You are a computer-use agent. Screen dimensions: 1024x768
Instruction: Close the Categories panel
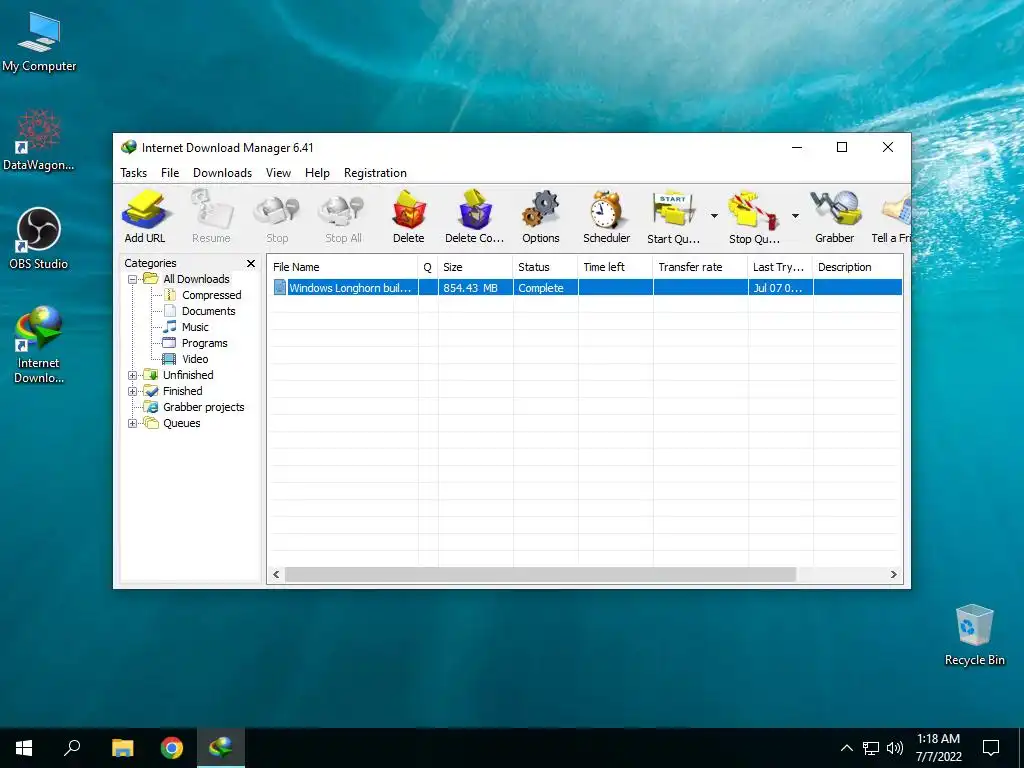(x=251, y=263)
